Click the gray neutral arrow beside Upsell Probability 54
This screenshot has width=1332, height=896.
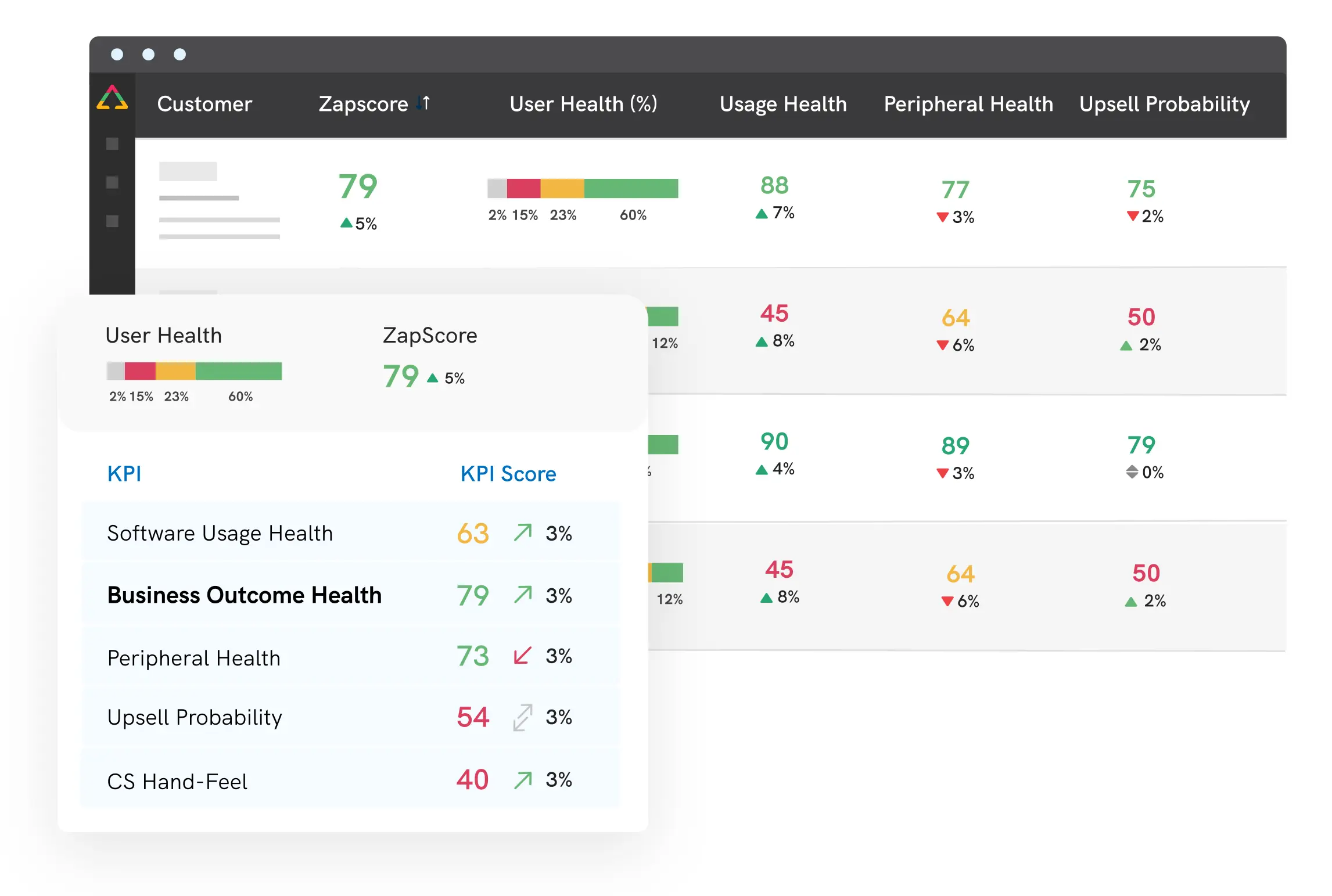click(523, 717)
